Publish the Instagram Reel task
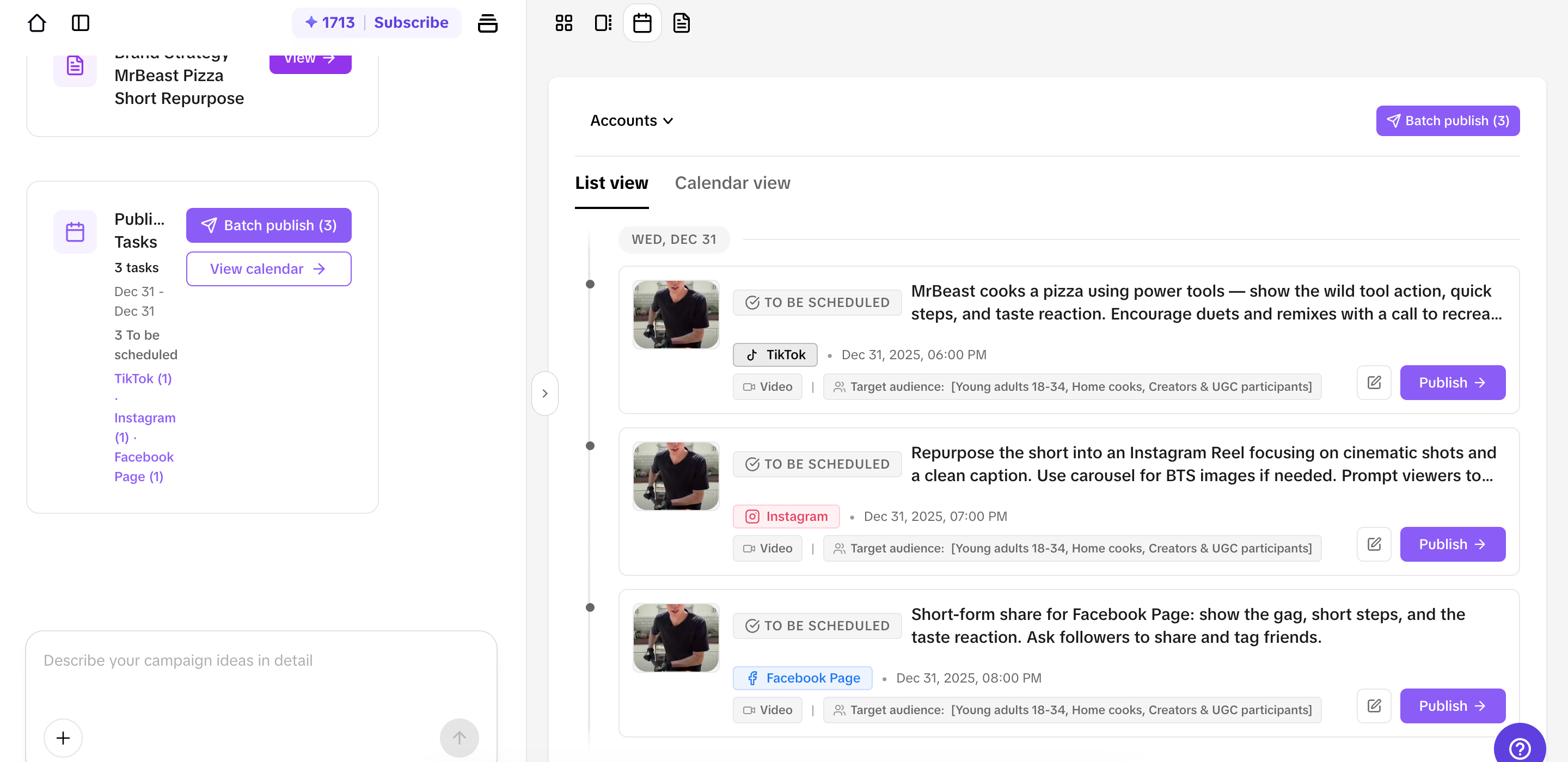This screenshot has width=1568, height=762. [1451, 544]
